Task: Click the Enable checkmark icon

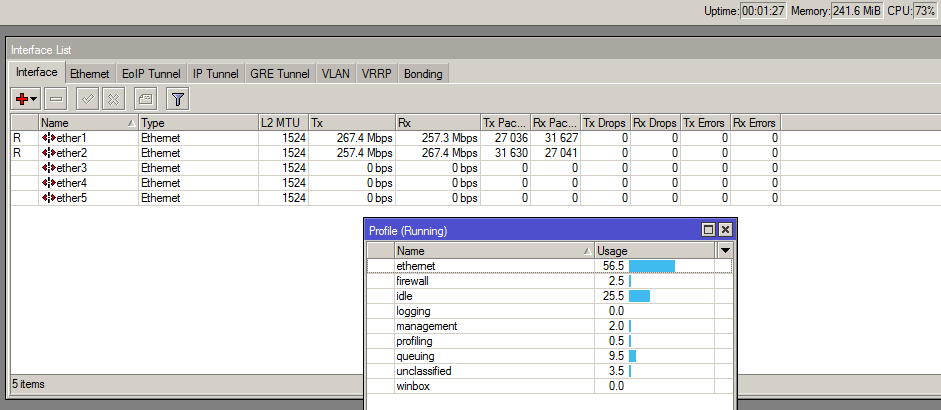Action: pos(88,99)
